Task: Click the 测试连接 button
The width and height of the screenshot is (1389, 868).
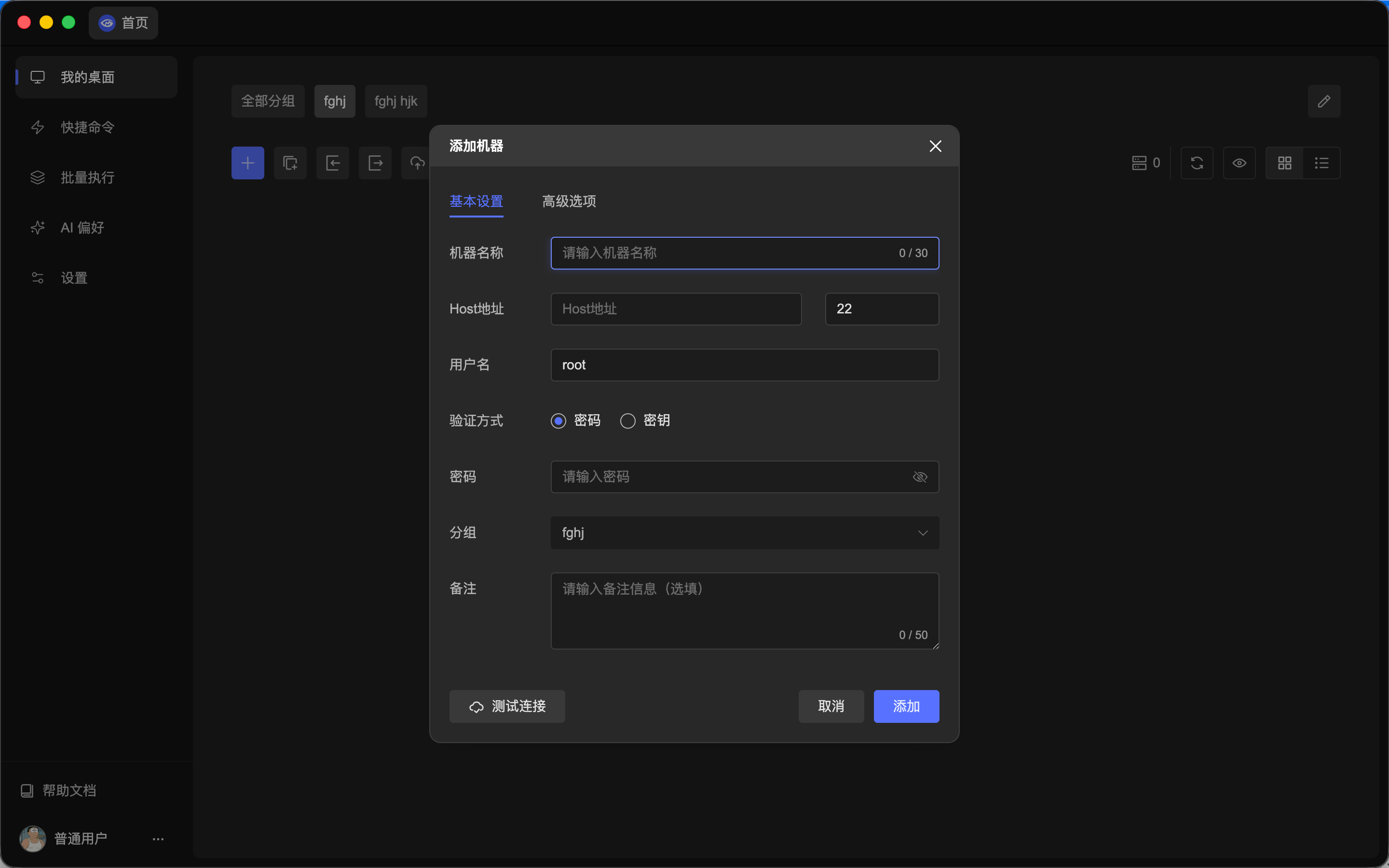Action: tap(507, 706)
